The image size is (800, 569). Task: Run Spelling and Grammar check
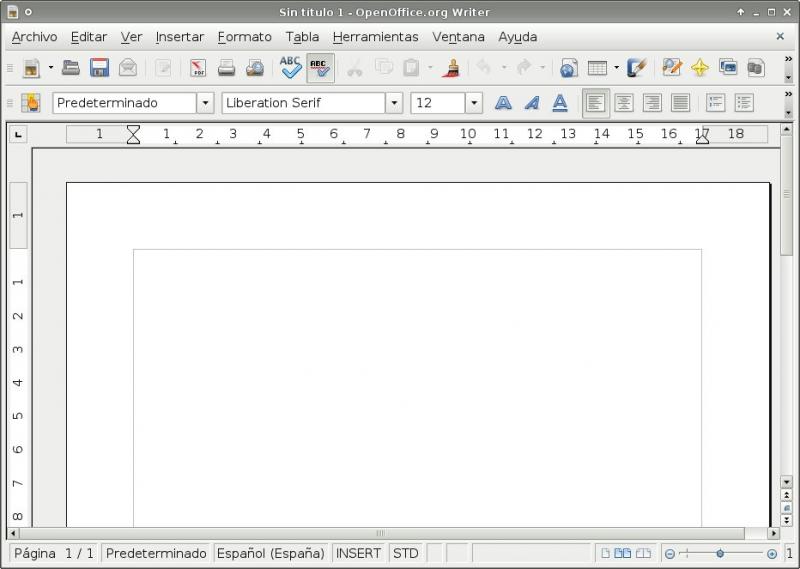pos(291,67)
